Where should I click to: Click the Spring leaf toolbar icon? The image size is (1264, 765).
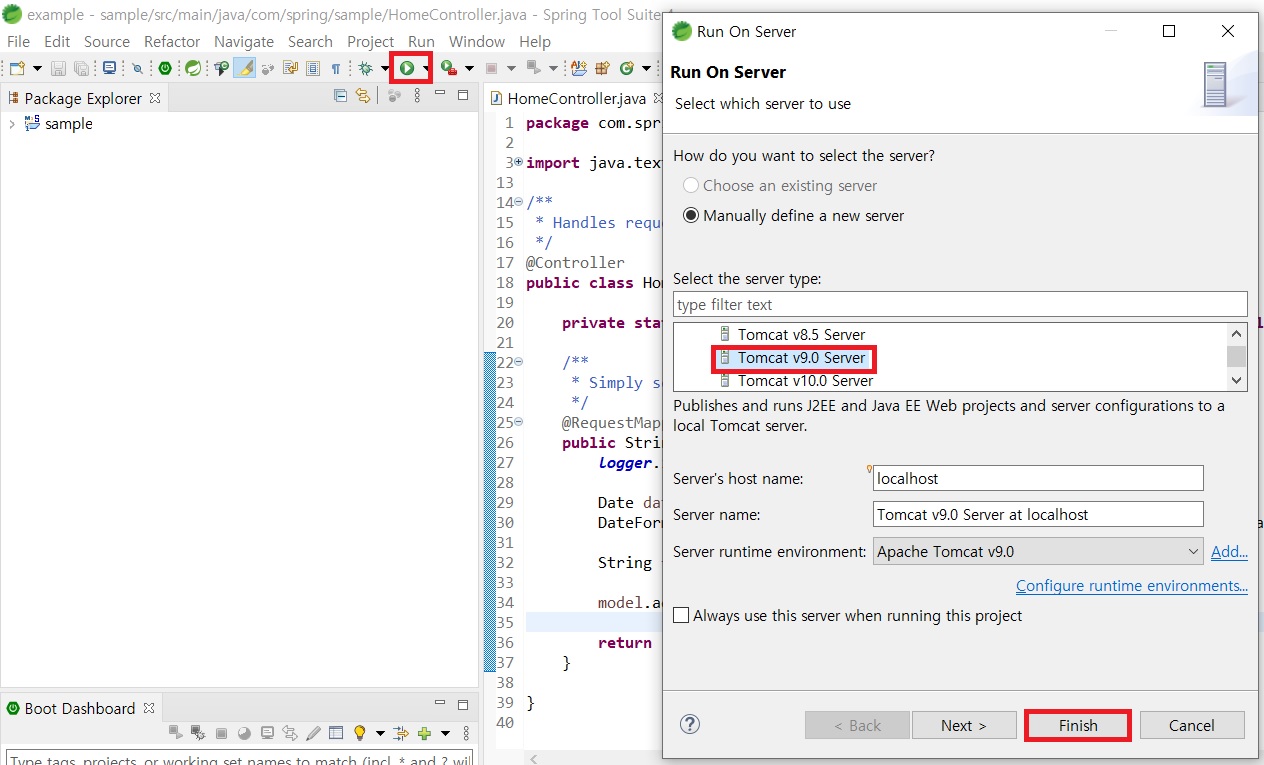tap(193, 68)
